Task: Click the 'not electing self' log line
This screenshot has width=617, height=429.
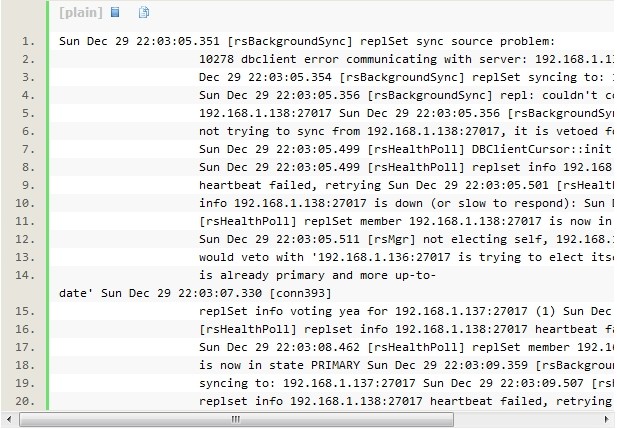Action: point(406,239)
